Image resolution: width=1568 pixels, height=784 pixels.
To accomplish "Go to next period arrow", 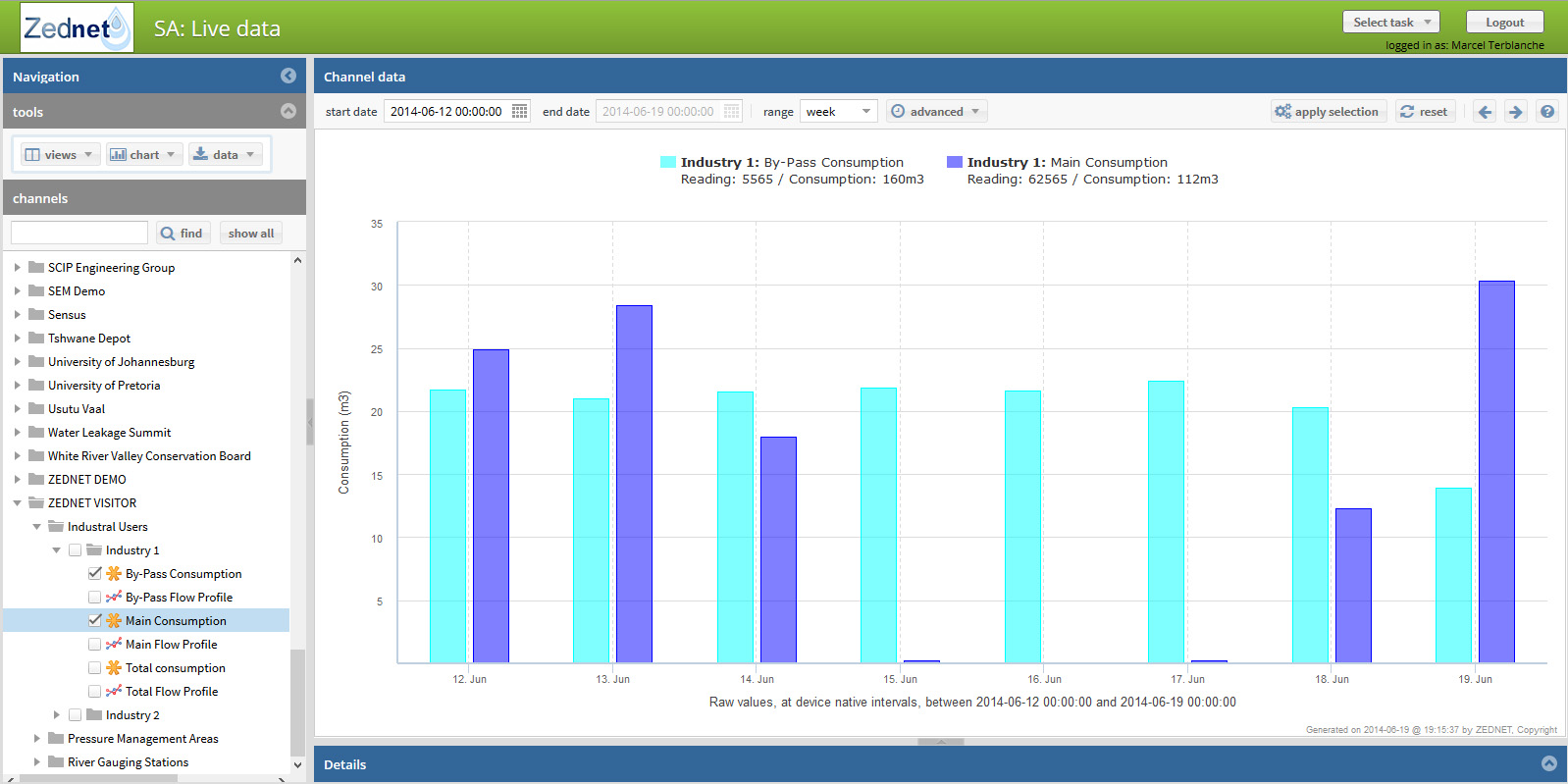I will coord(1515,112).
